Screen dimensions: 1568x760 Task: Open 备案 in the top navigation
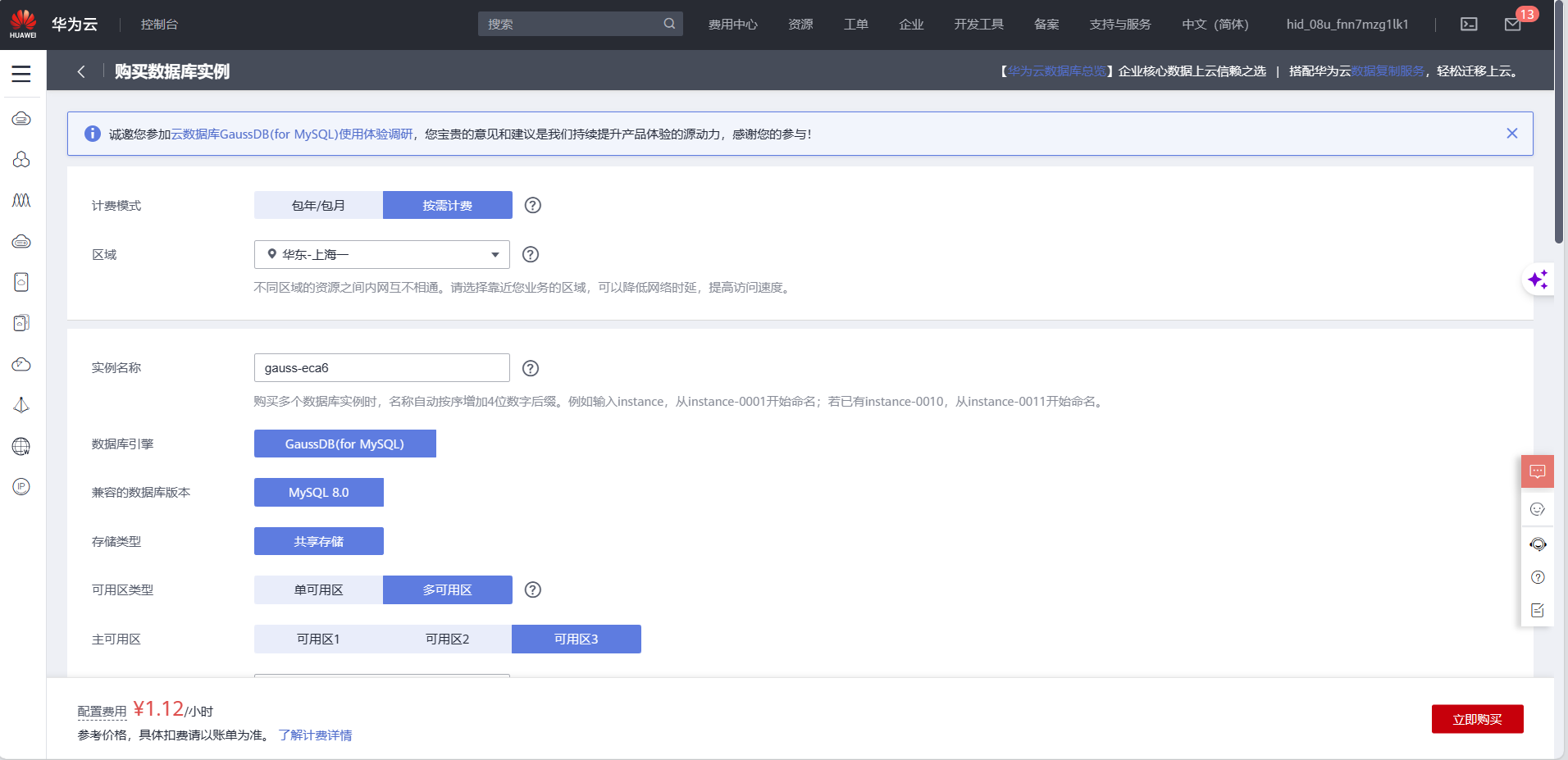pyautogui.click(x=1046, y=24)
